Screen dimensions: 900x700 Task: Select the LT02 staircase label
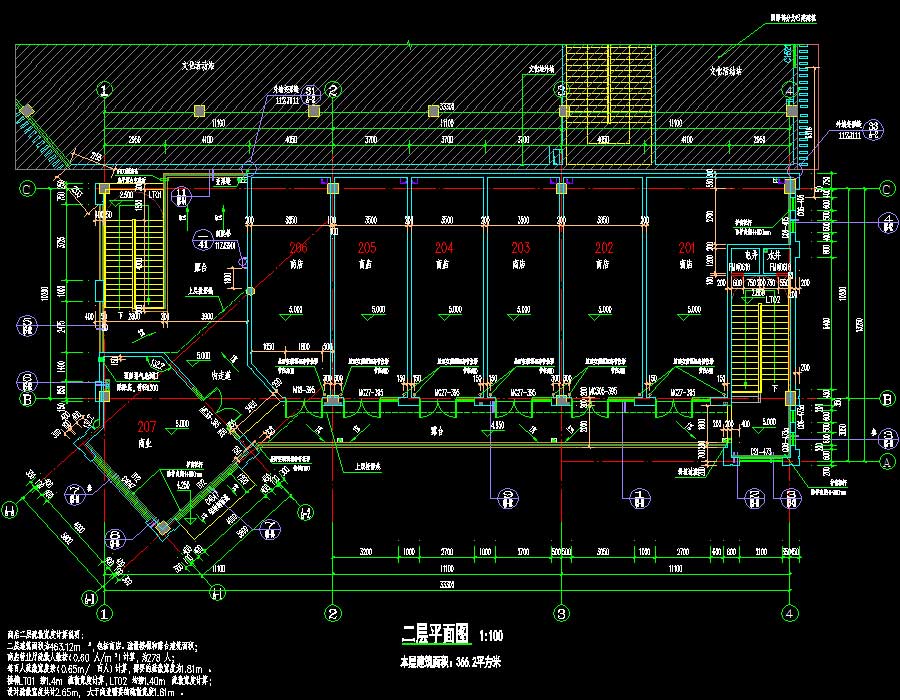pyautogui.click(x=773, y=300)
